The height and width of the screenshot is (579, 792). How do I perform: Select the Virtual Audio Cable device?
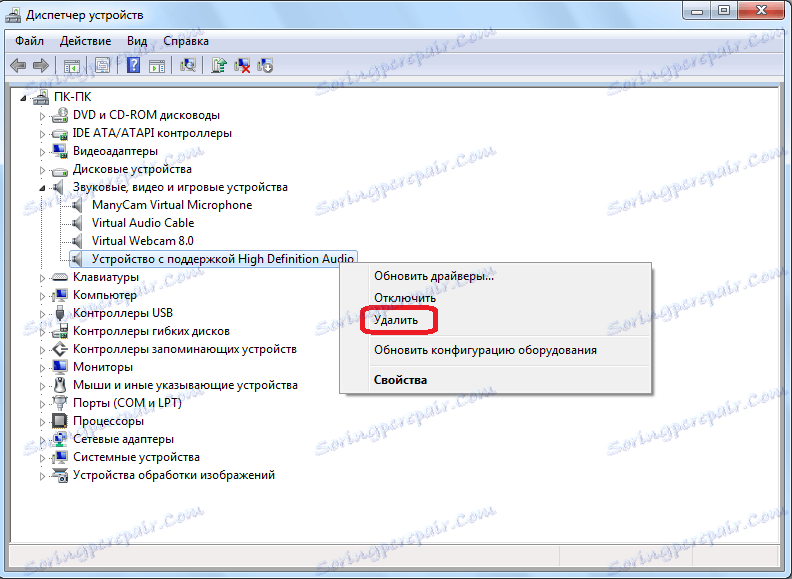(x=143, y=223)
